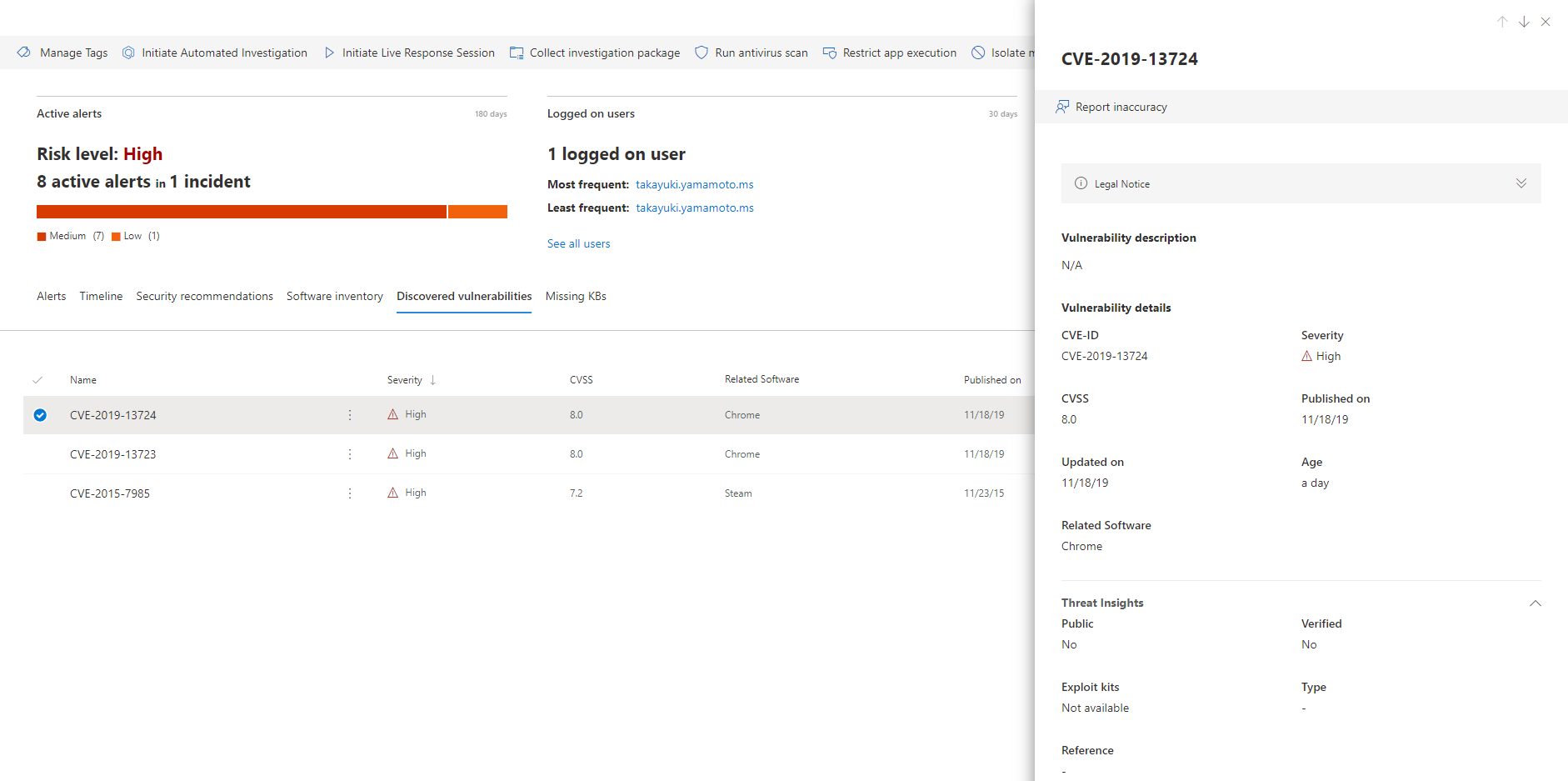
Task: Click Report inaccuracy in details panel
Action: pyautogui.click(x=1111, y=107)
